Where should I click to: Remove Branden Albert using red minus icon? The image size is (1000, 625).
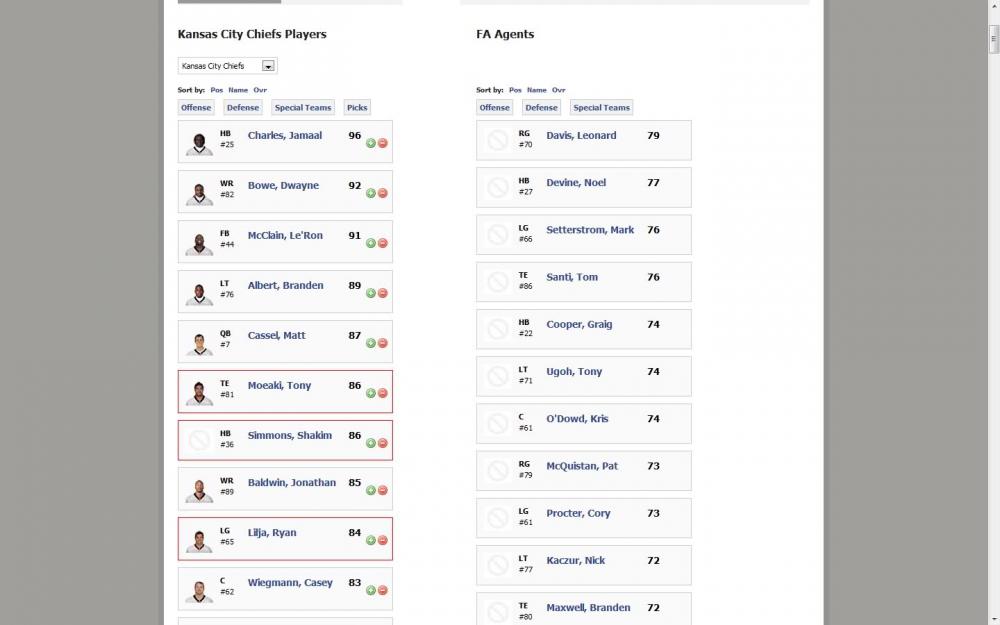pos(383,293)
